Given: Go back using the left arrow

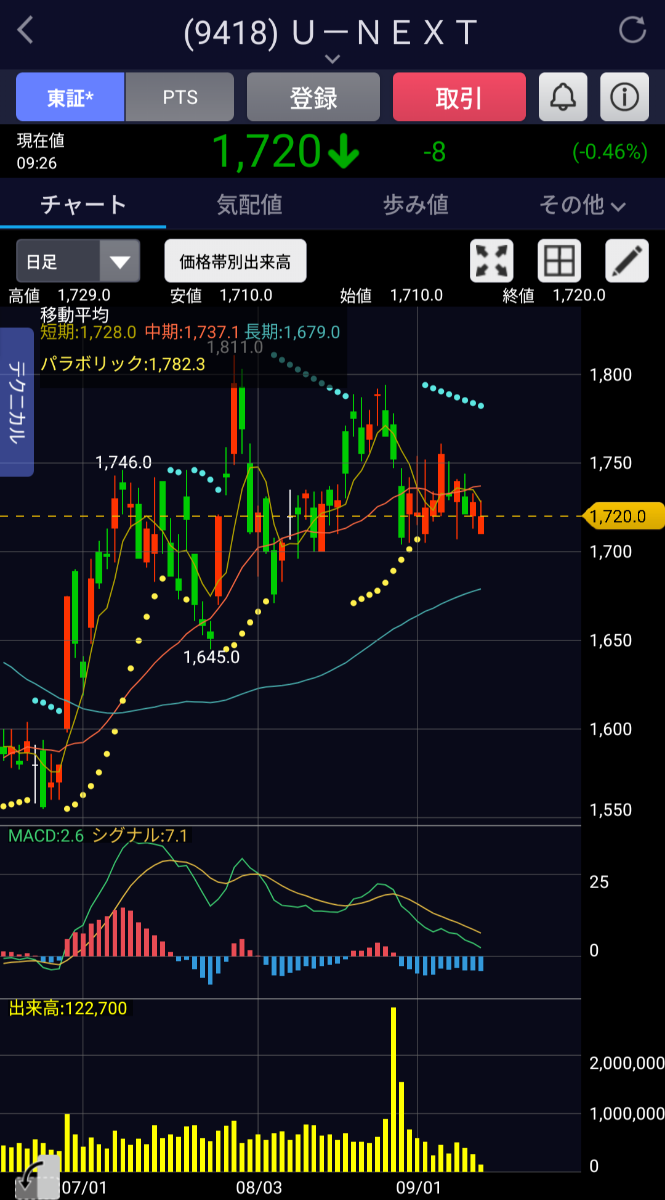Looking at the screenshot, I should point(26,31).
